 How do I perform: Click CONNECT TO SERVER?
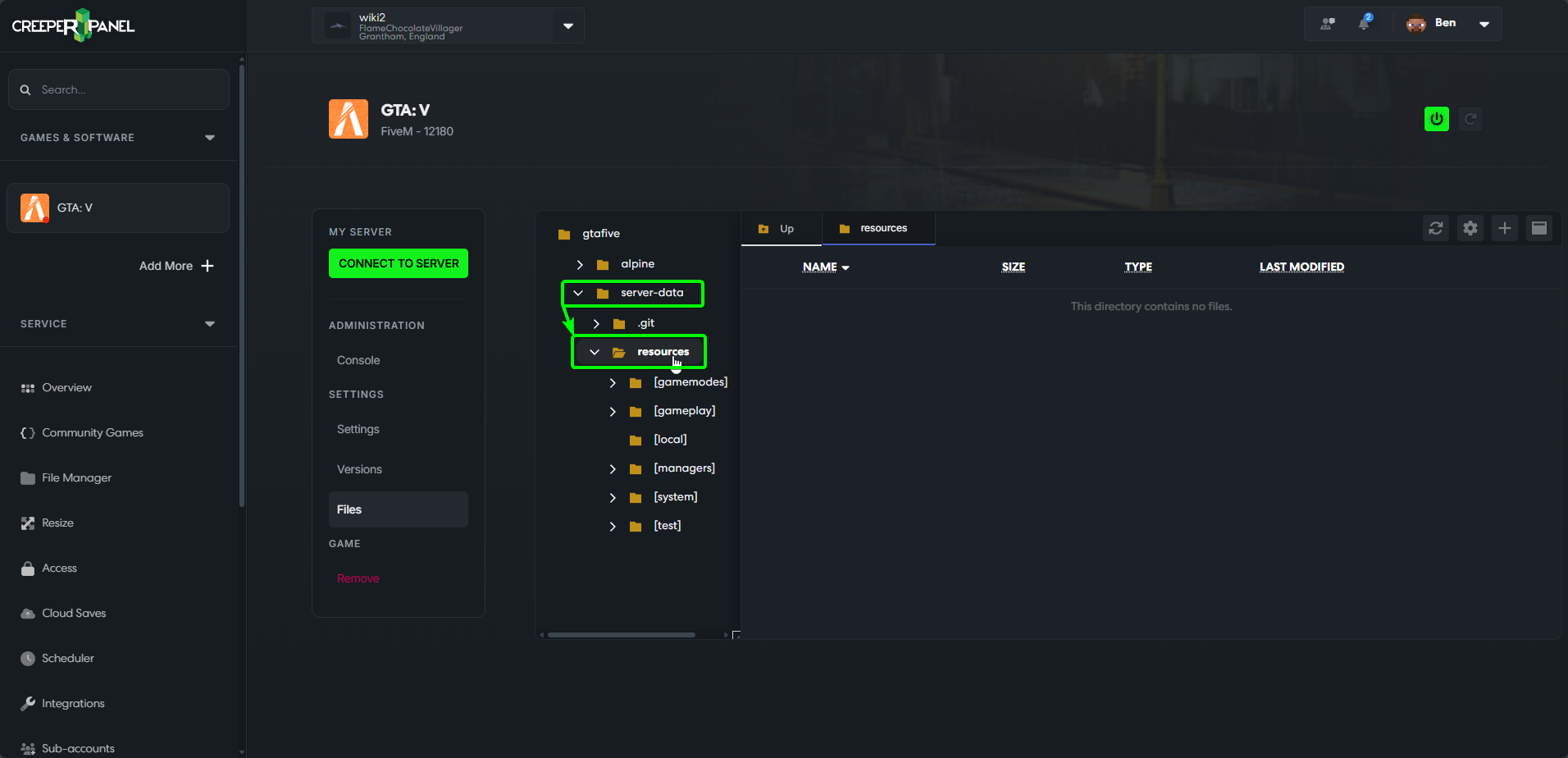point(398,263)
